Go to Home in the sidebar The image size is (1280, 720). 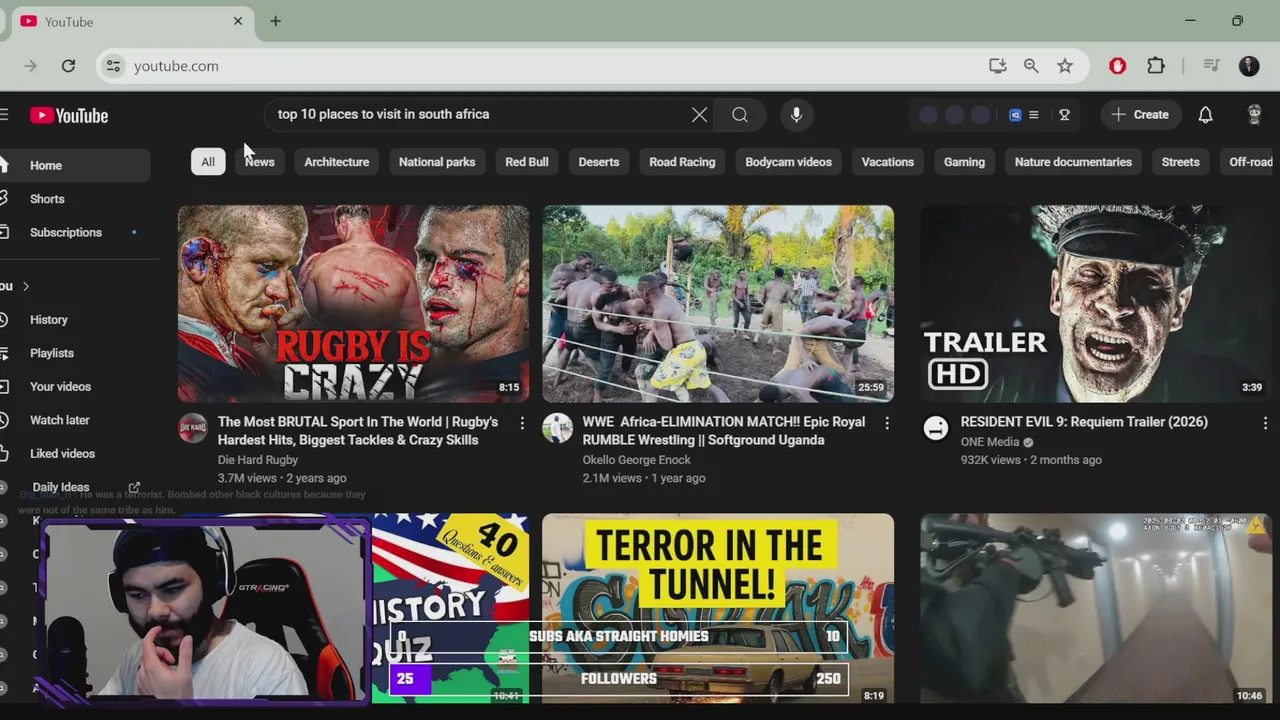[75, 166]
